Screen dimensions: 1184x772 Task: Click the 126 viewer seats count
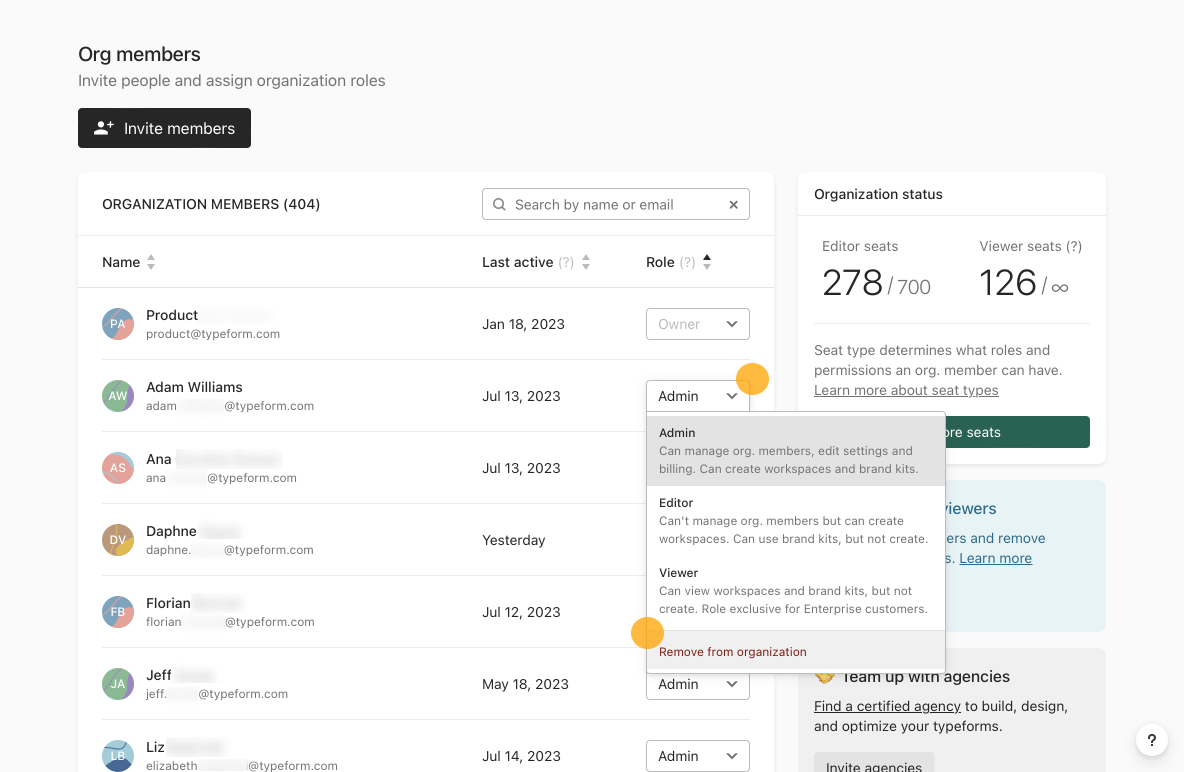point(1007,283)
